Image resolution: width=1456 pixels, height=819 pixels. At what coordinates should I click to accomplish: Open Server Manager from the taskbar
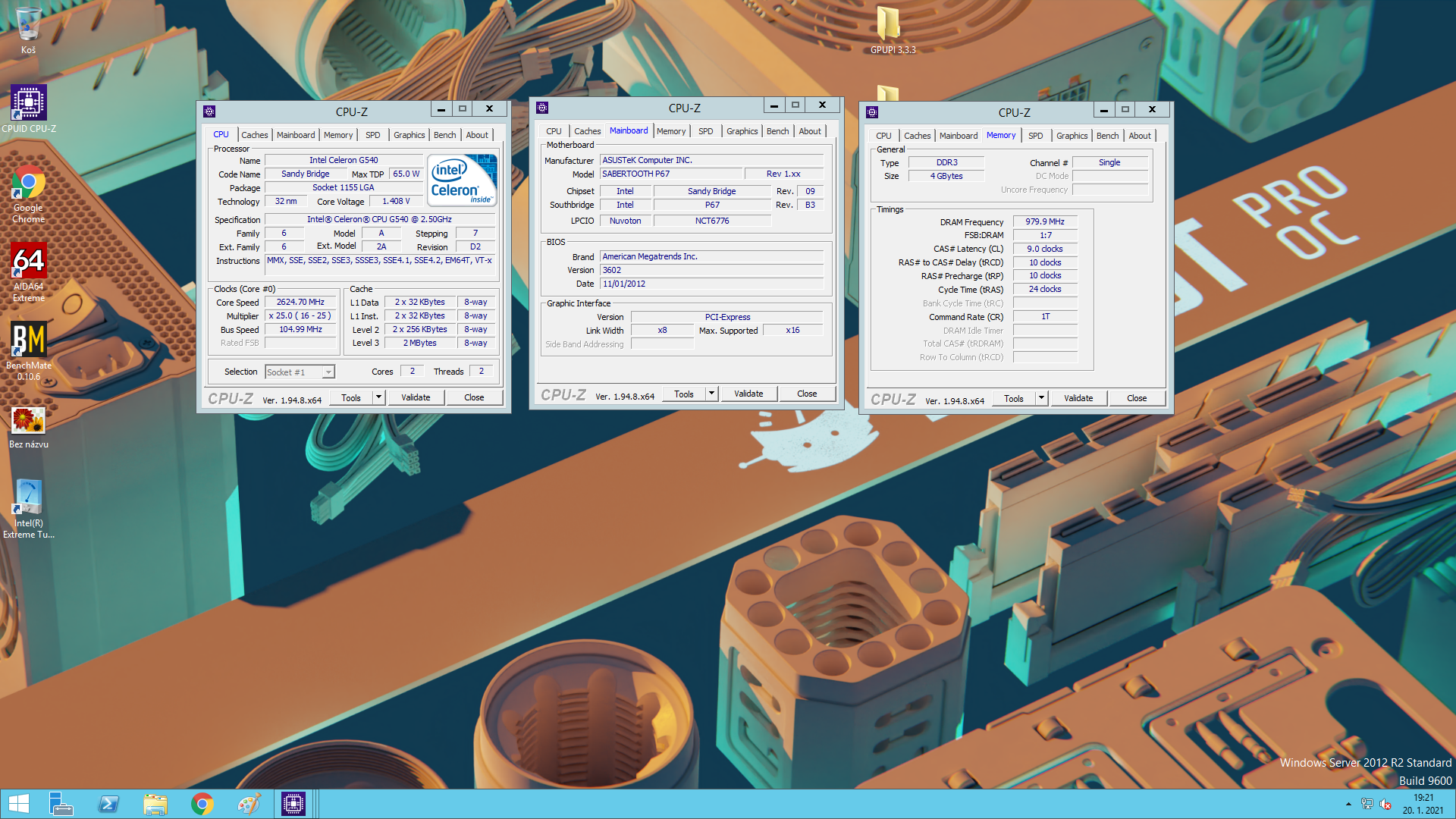click(x=61, y=804)
